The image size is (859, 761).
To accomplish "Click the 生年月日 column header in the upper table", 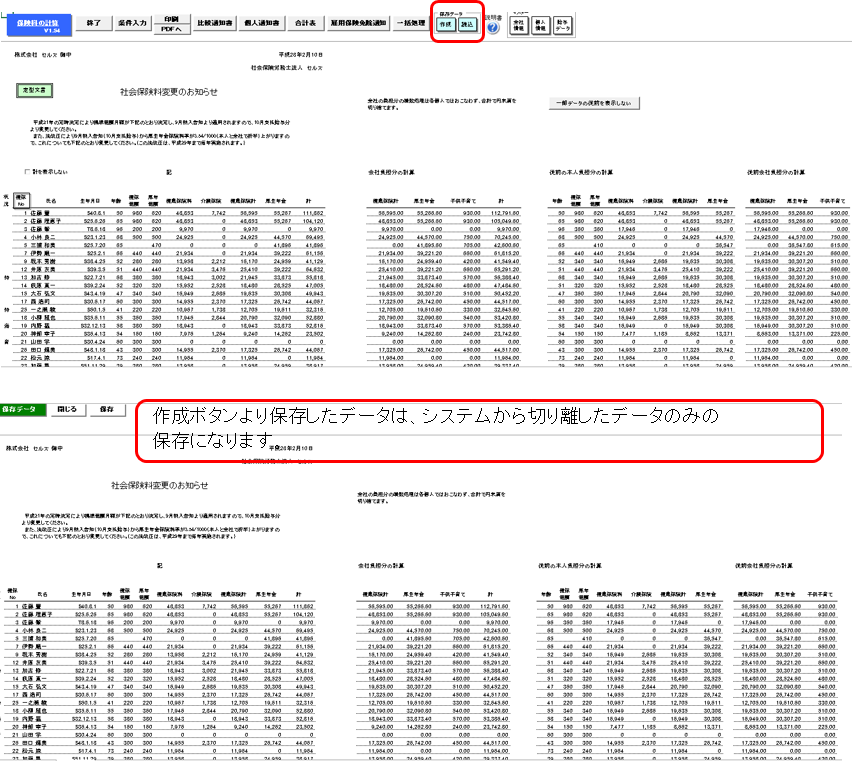I will pyautogui.click(x=90, y=201).
